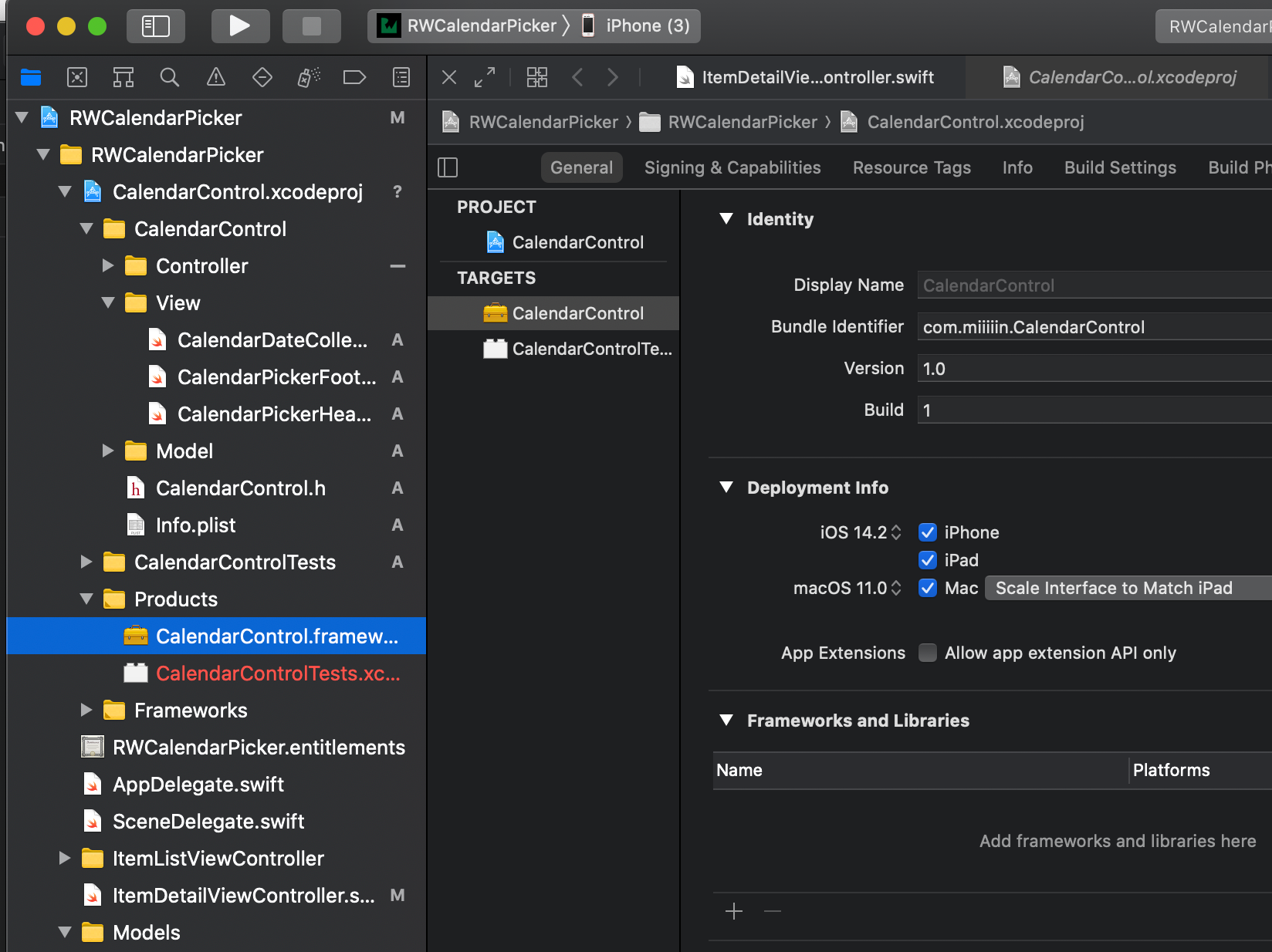1272x952 pixels.
Task: Expand the Frameworks folder
Action: 86,711
